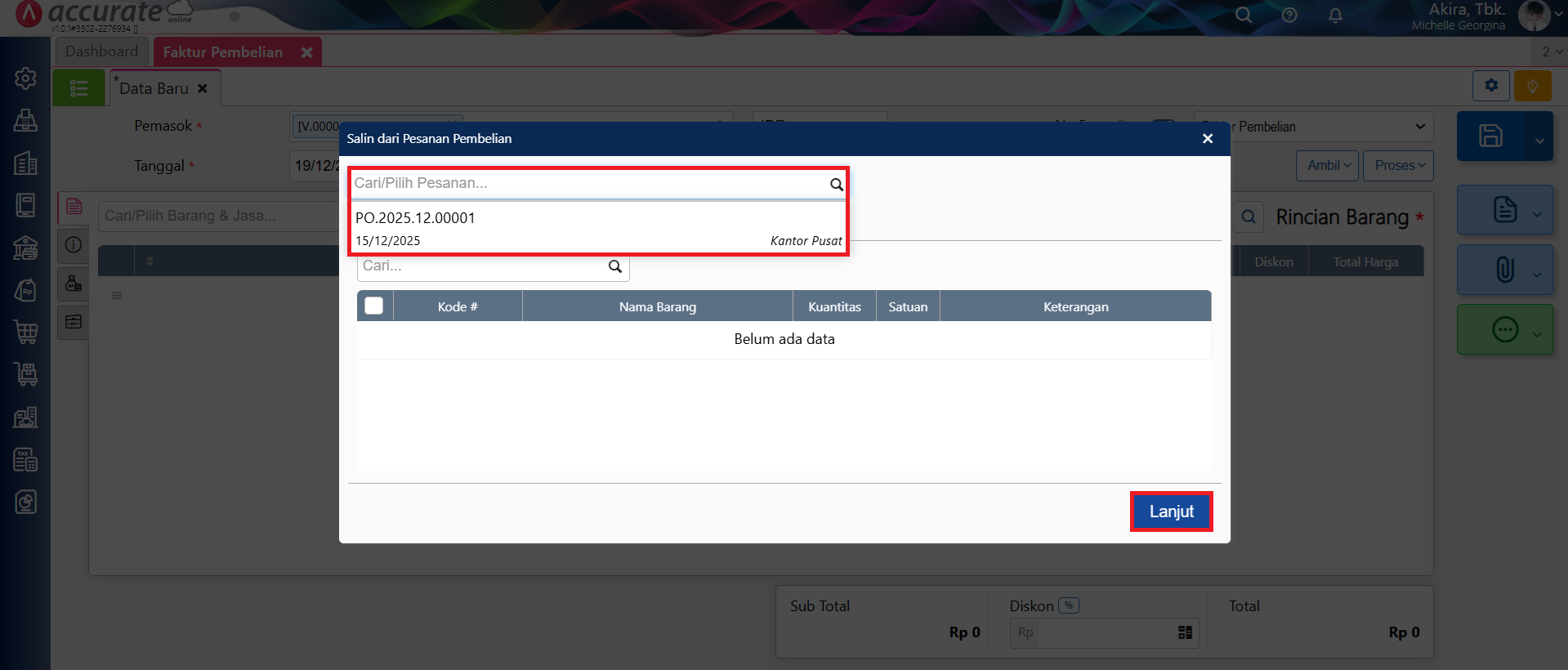Select the Faktur Pembelian tab
The image size is (1568, 670).
223,52
